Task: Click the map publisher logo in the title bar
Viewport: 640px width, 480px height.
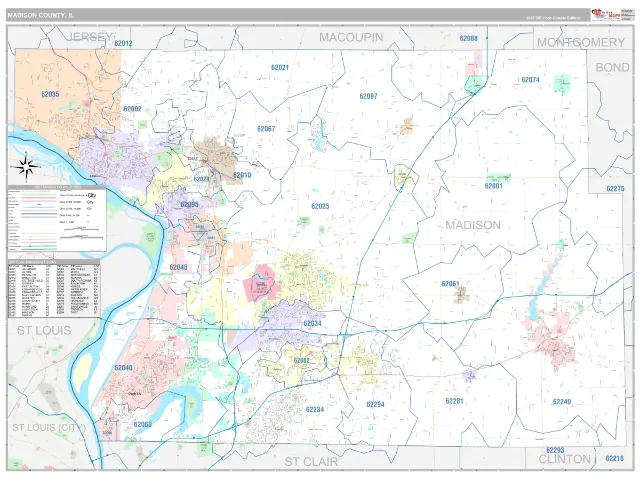Action: tap(606, 15)
